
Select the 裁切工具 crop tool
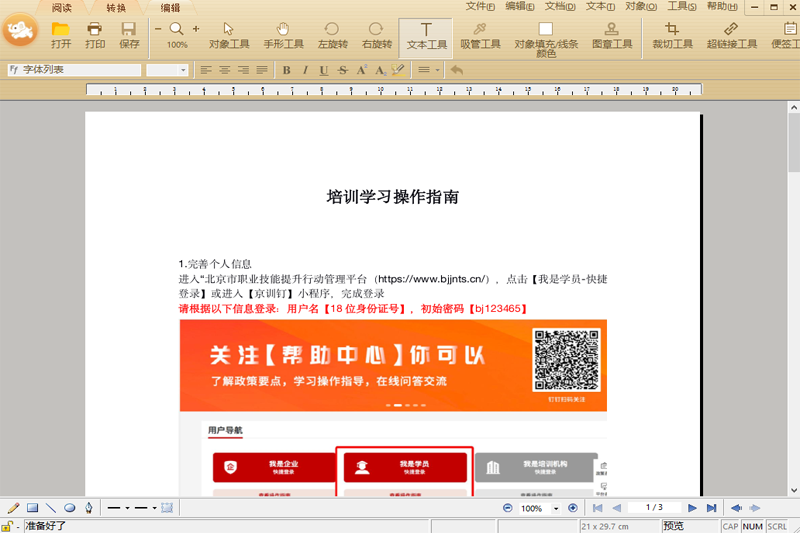(x=672, y=36)
